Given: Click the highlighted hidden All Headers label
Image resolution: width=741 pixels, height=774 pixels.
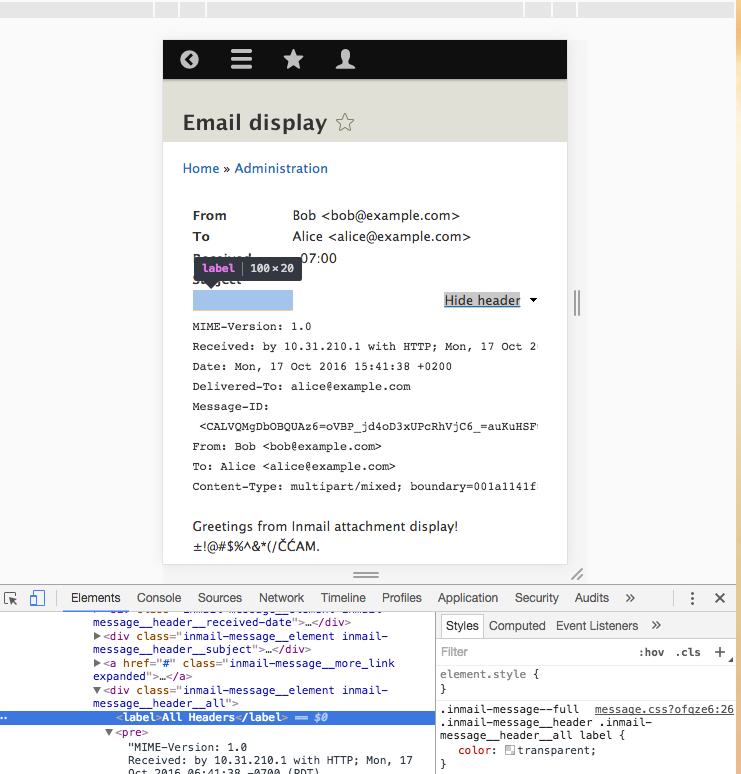Looking at the screenshot, I should 243,300.
